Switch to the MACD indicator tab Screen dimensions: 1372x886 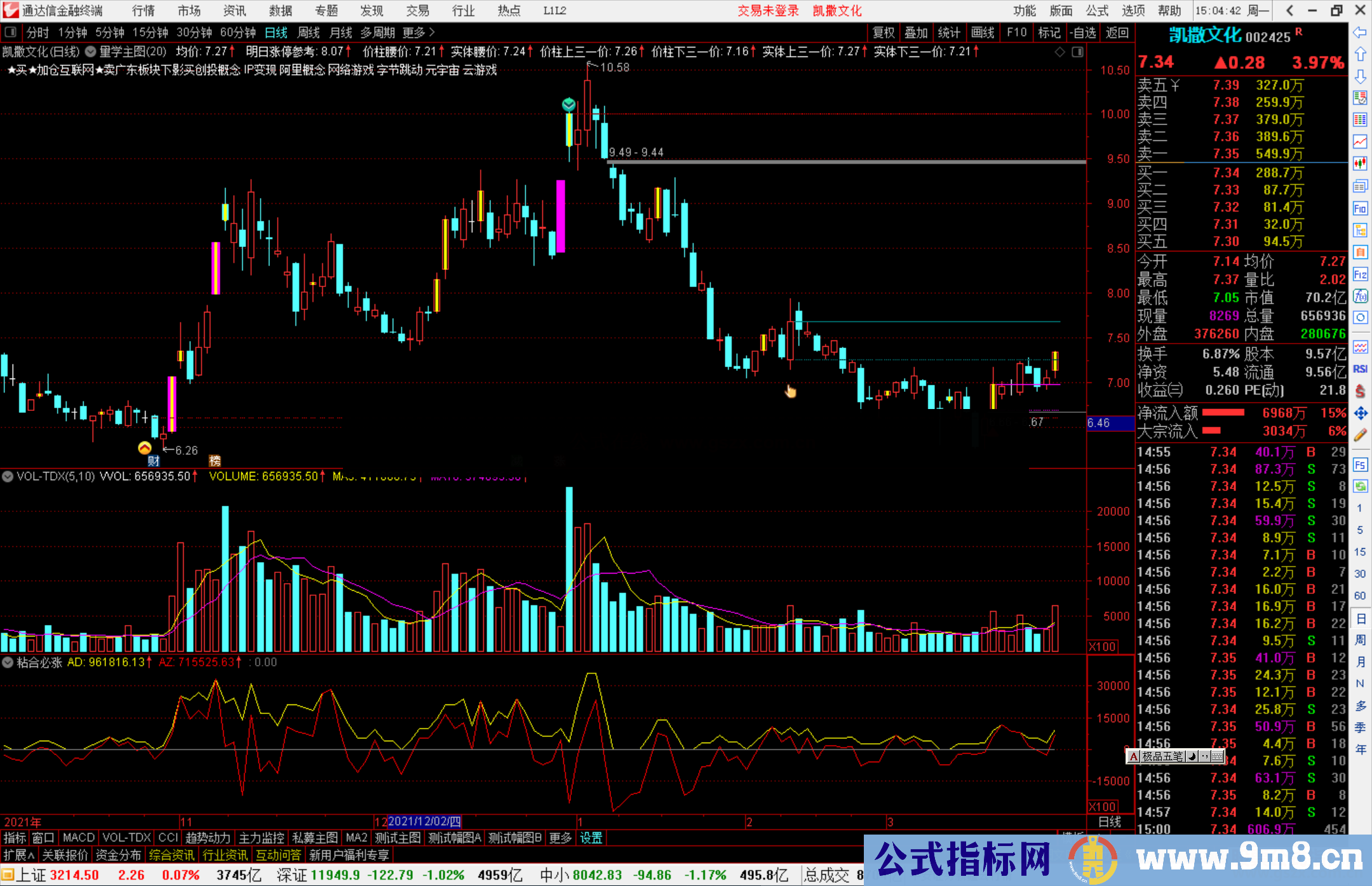point(78,838)
